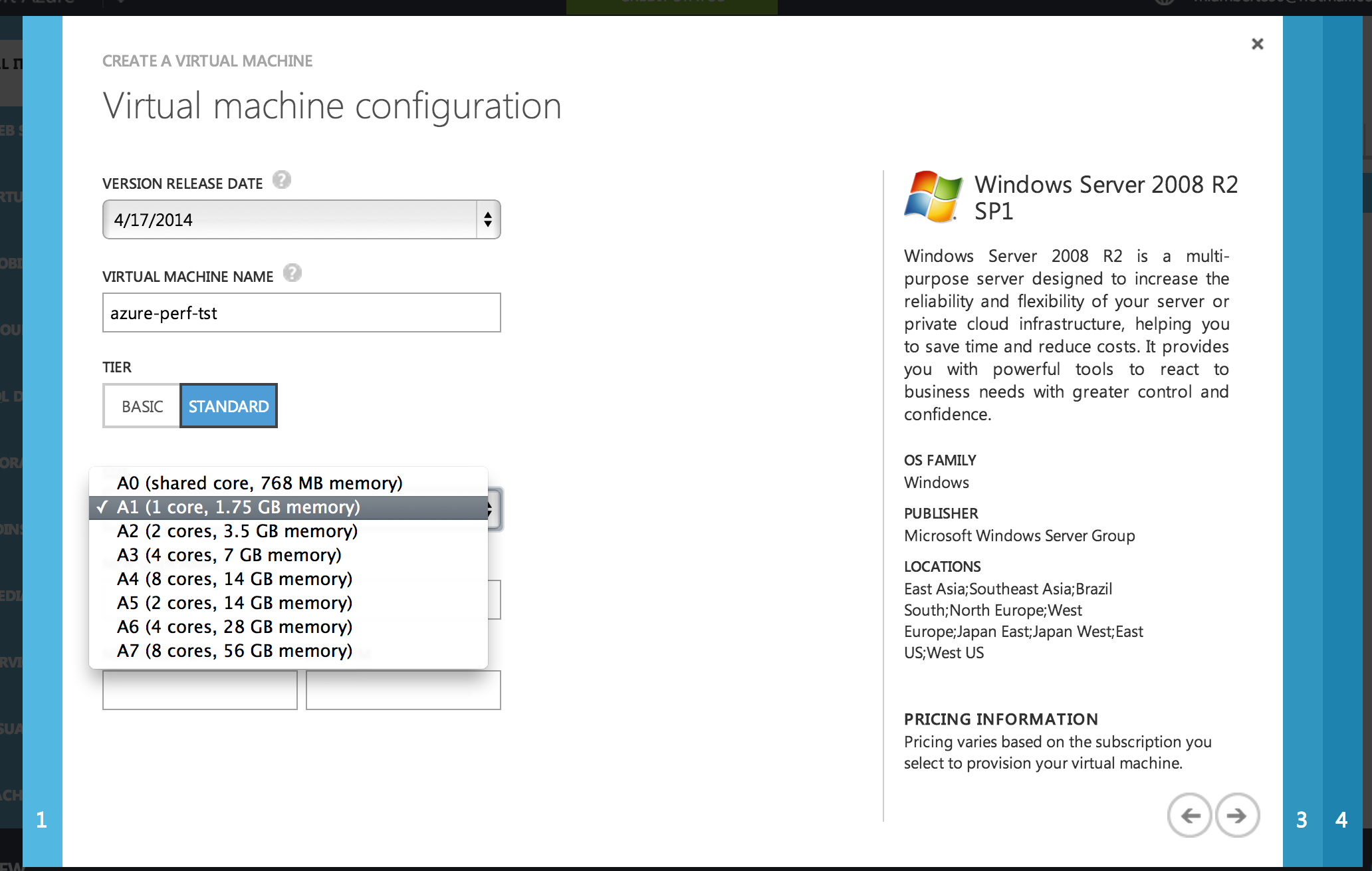Close the virtual machine dialog
This screenshot has width=1372, height=871.
tap(1257, 44)
